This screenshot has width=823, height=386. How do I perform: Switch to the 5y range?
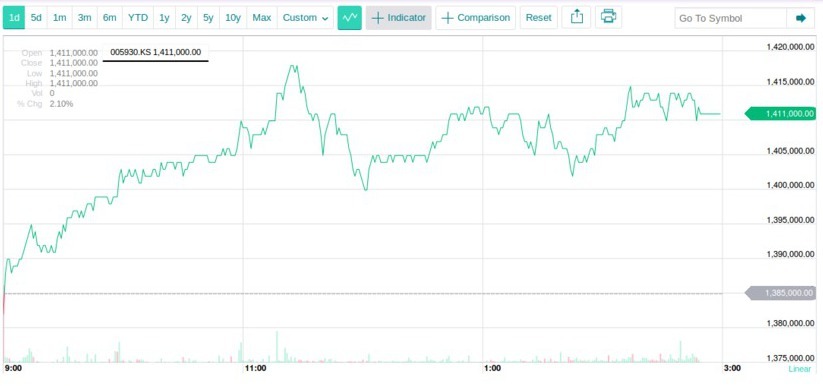[x=208, y=18]
